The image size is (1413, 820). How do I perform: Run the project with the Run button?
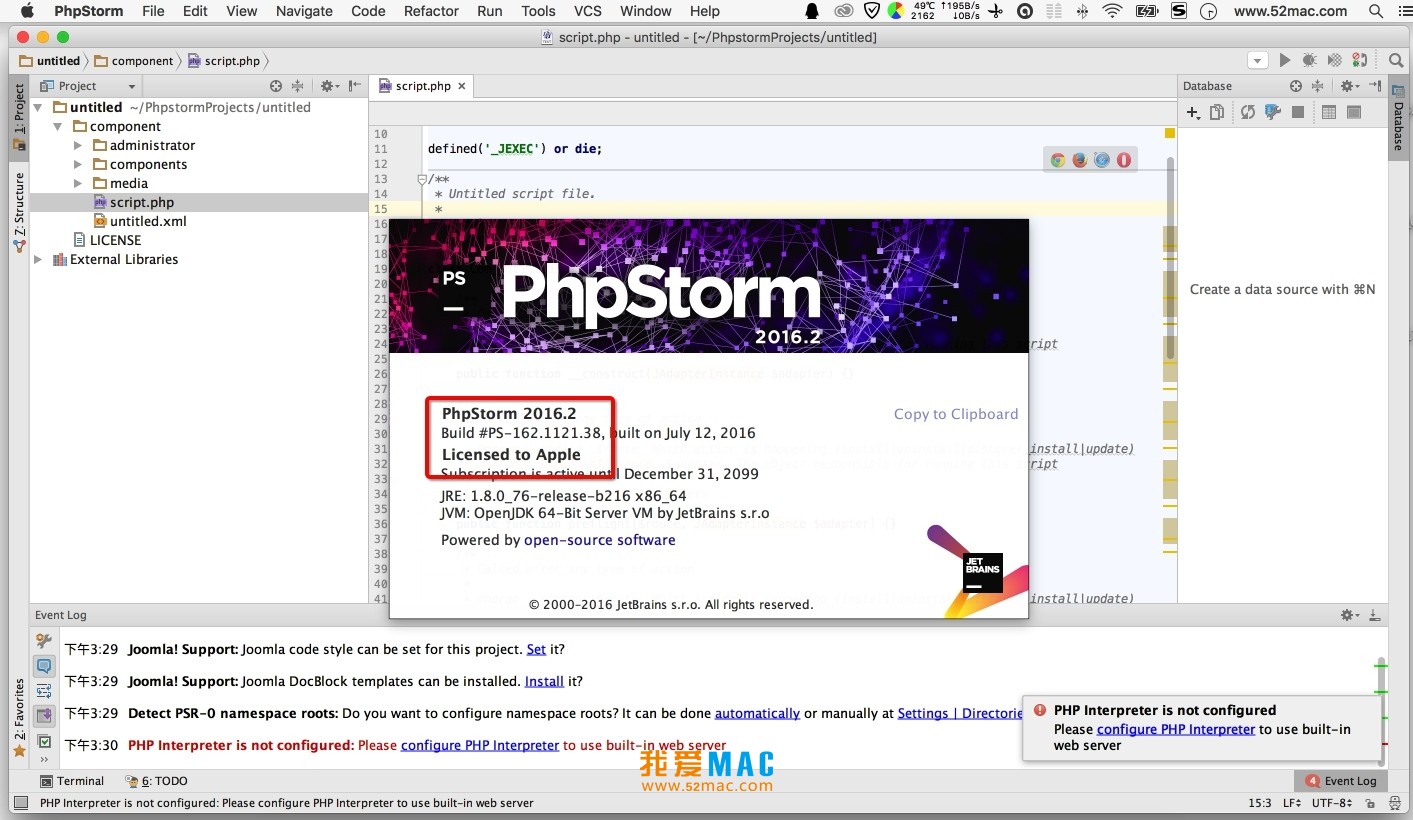(x=1285, y=61)
